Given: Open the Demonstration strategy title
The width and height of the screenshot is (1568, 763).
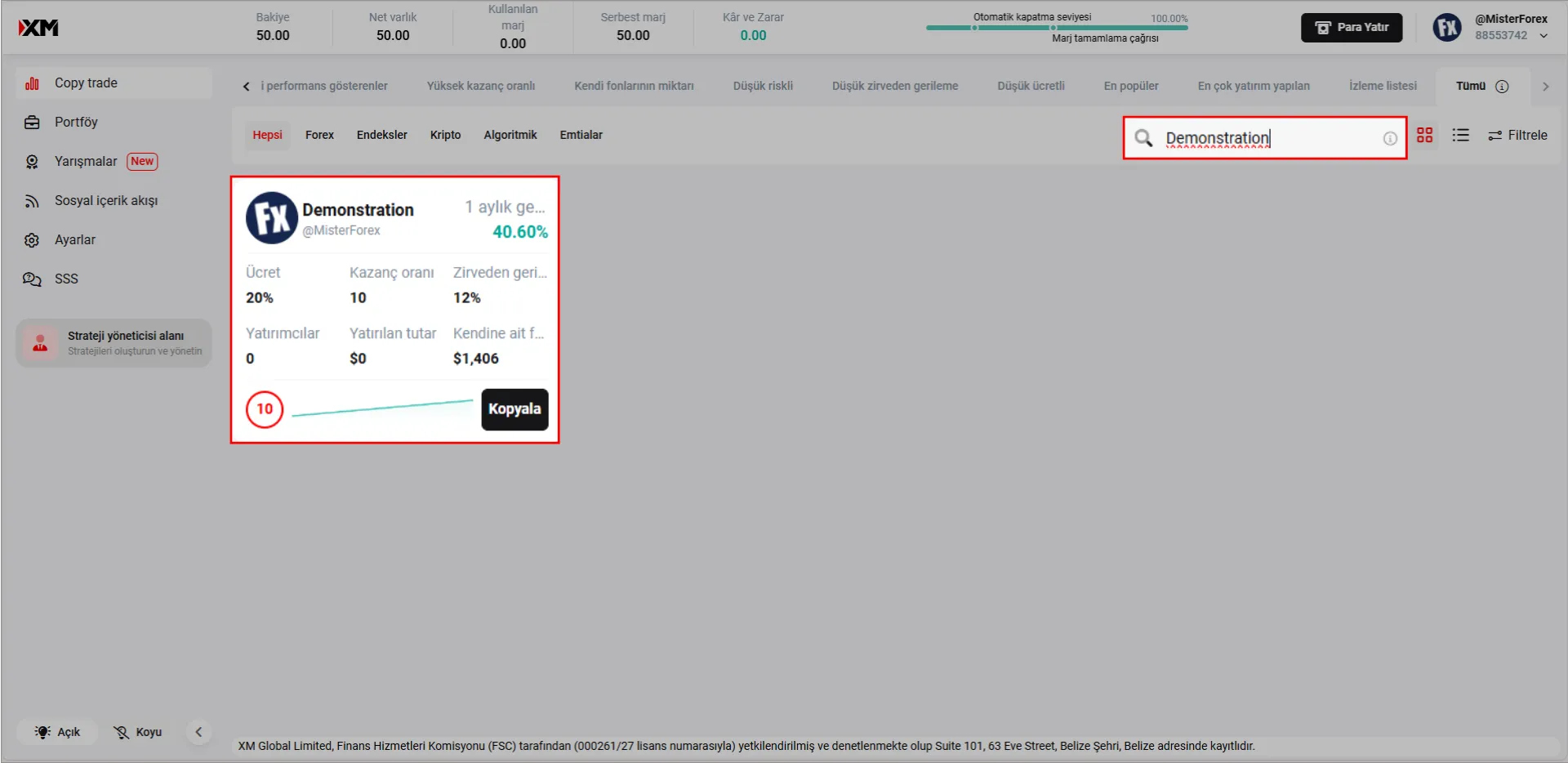Looking at the screenshot, I should (358, 210).
